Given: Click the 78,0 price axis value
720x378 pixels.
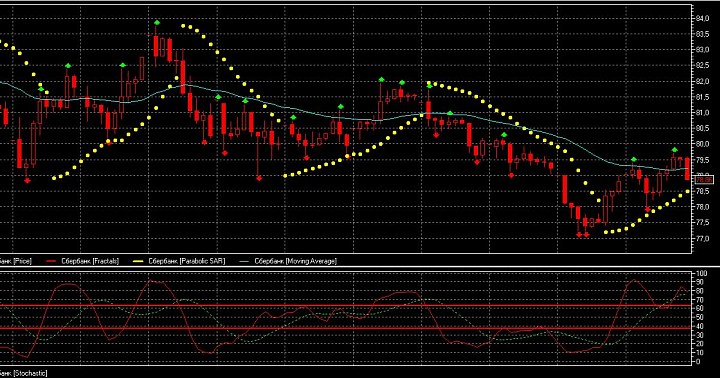Looking at the screenshot, I should point(703,207).
